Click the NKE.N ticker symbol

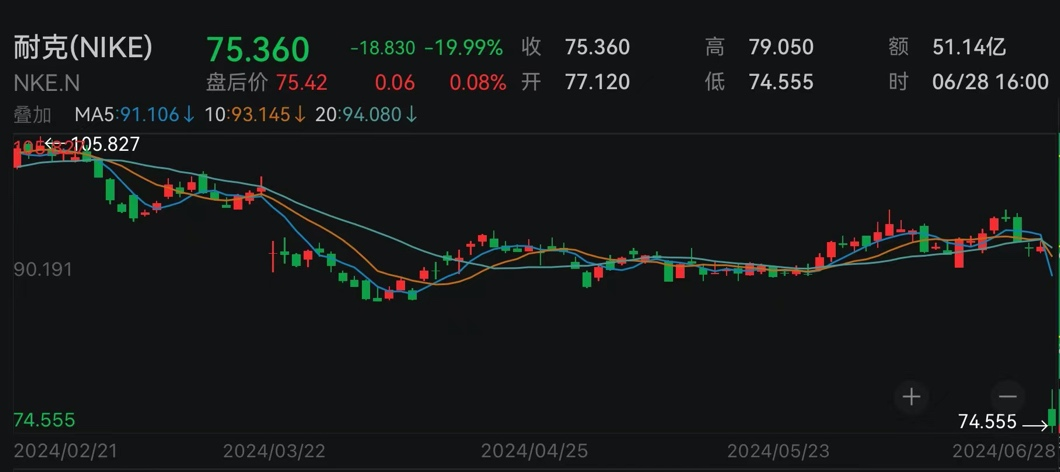[46, 82]
